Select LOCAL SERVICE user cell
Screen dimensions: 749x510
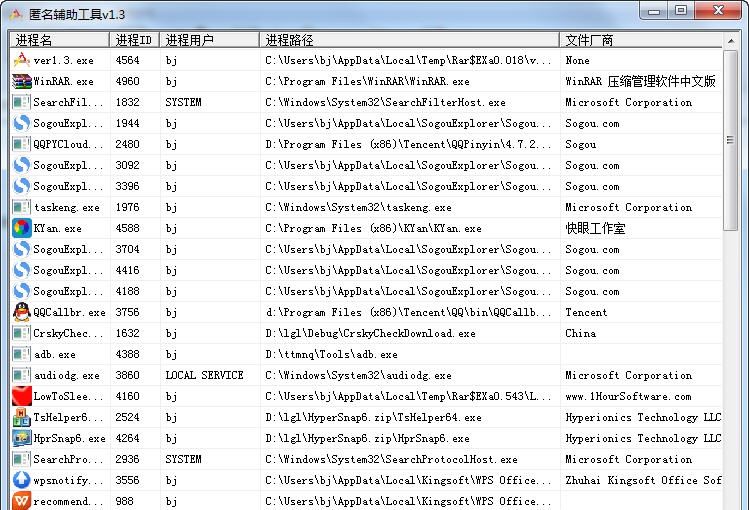pos(204,375)
